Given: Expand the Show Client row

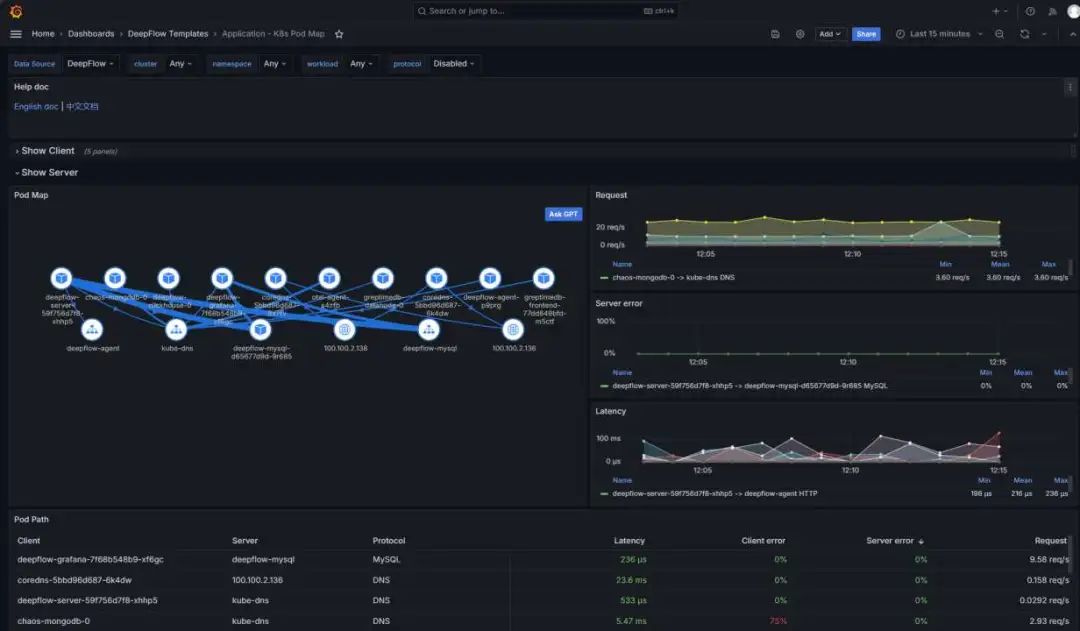Looking at the screenshot, I should coord(48,151).
